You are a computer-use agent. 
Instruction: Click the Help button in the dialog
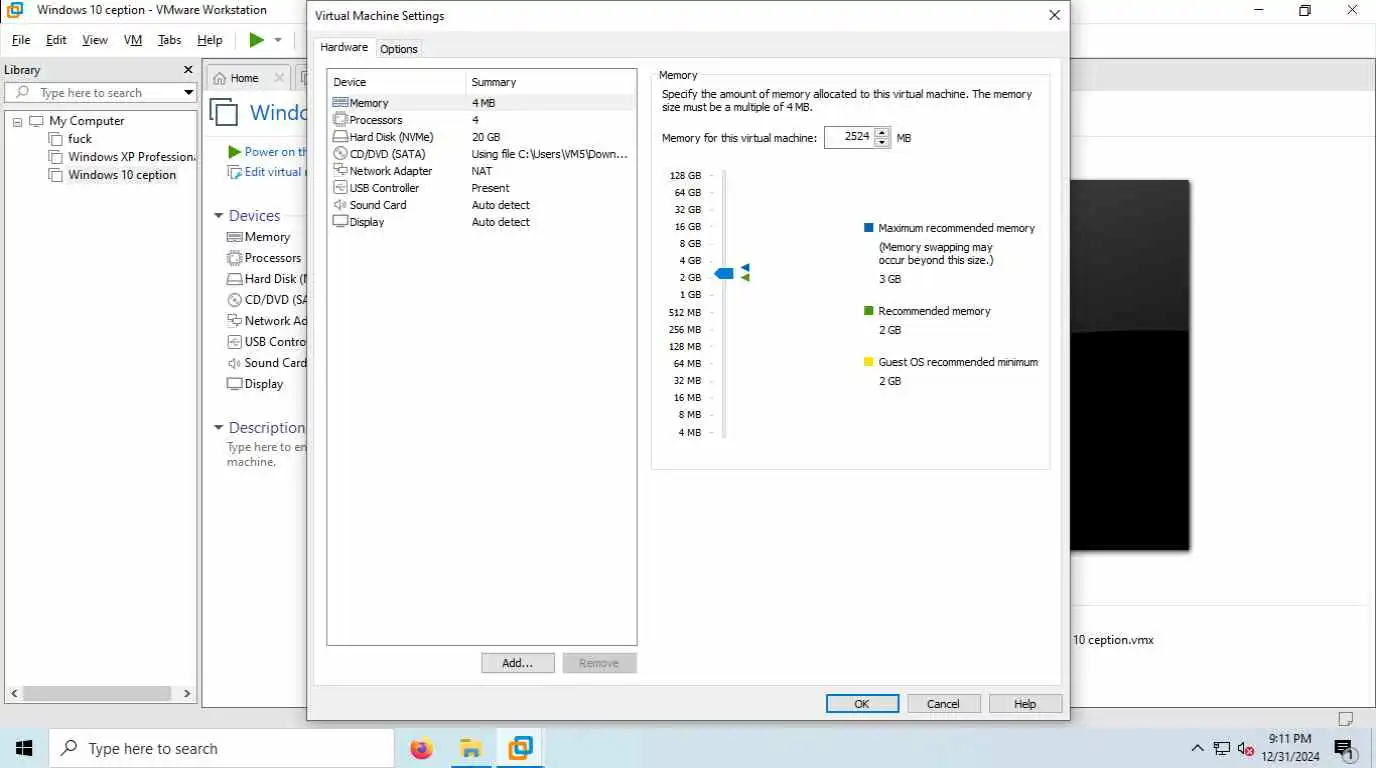click(x=1025, y=704)
